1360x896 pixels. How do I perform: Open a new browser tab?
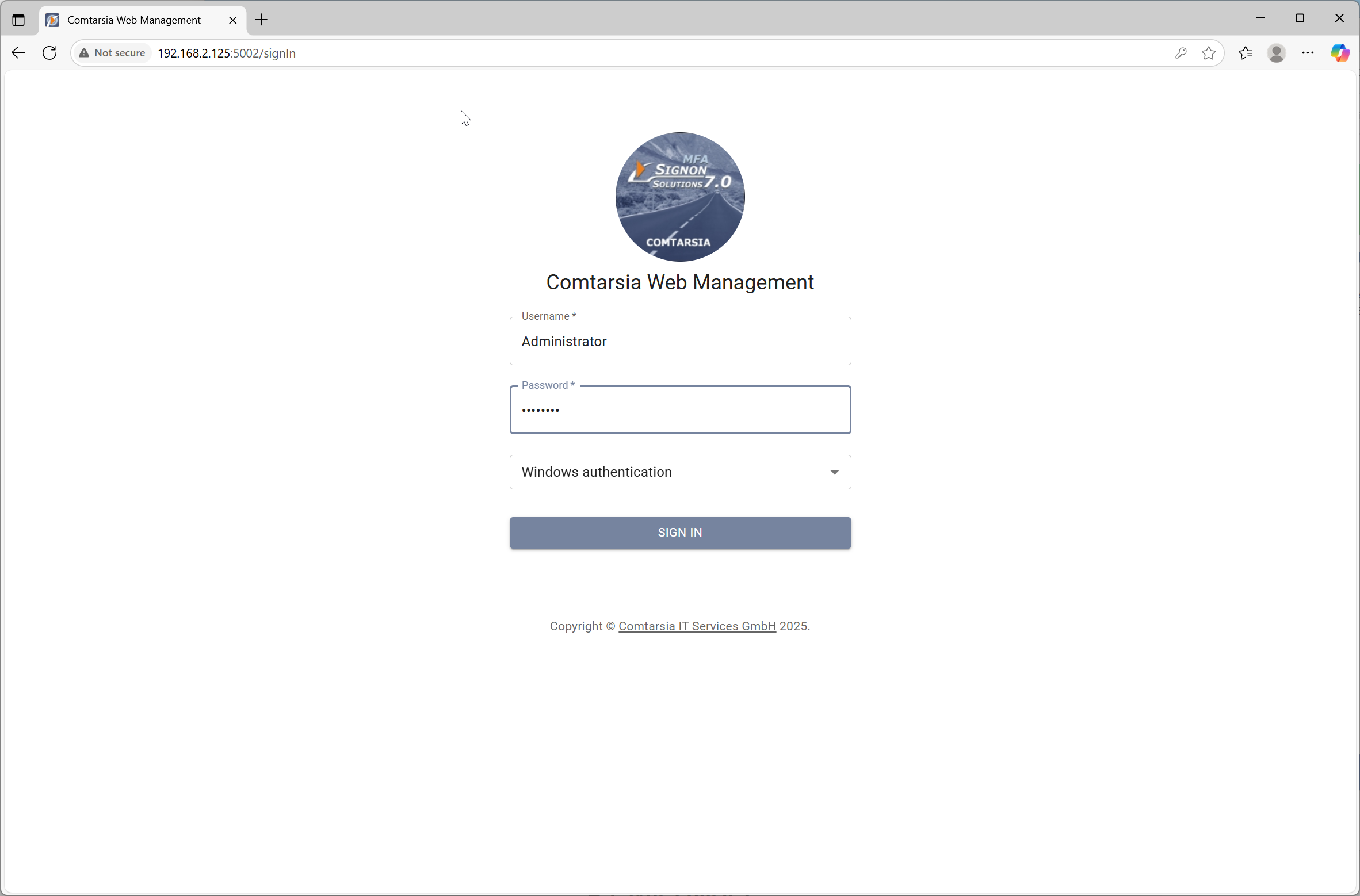click(262, 20)
